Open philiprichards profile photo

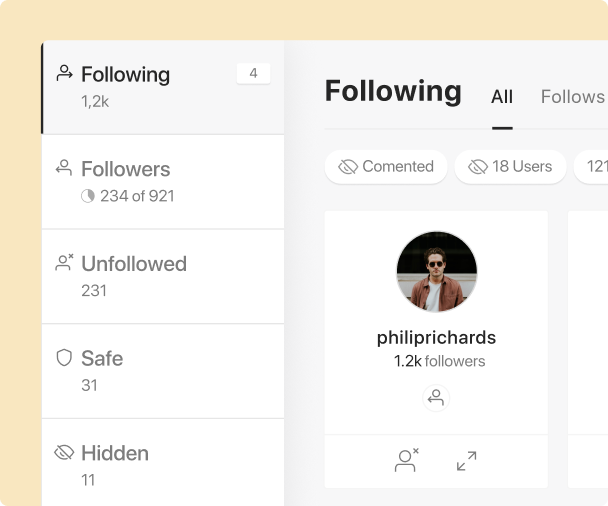437,272
